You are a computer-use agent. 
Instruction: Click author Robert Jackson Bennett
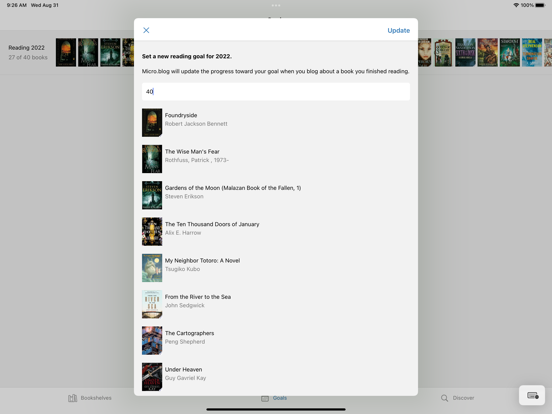196,124
